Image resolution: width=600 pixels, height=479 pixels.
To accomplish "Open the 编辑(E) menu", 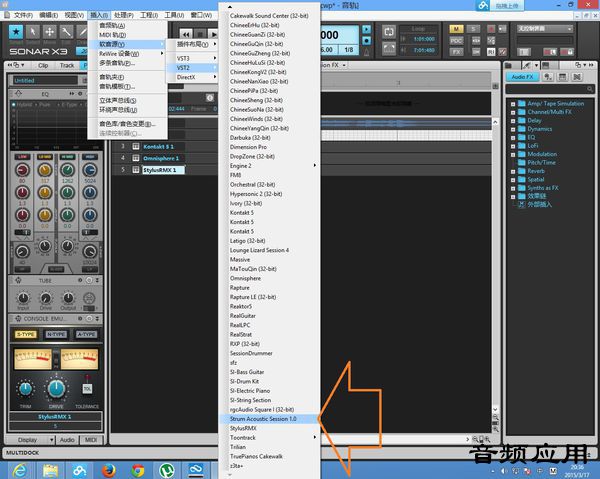I will 48,15.
